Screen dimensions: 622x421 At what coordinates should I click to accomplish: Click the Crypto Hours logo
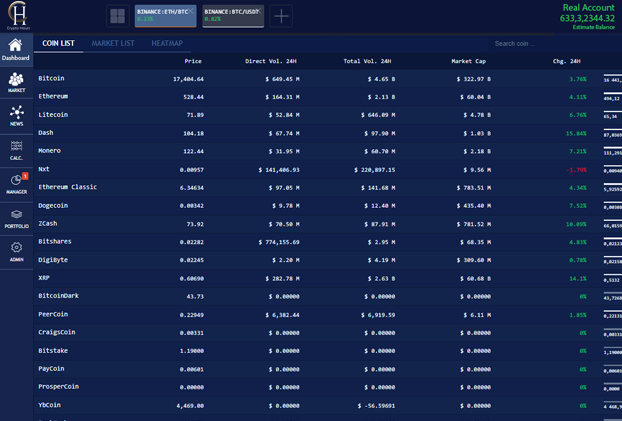pos(16,14)
